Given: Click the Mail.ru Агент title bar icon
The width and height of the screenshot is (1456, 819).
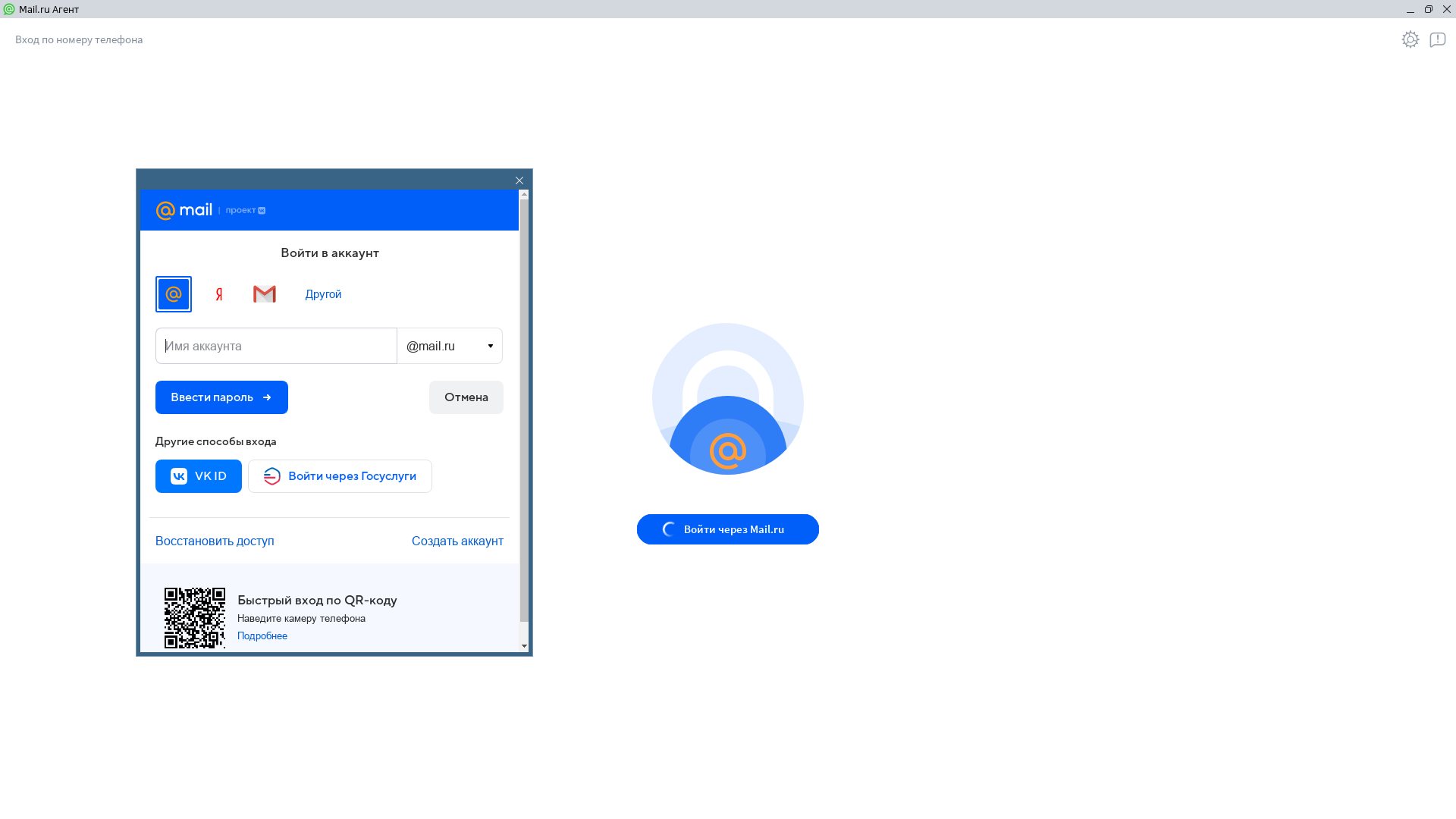Looking at the screenshot, I should [9, 9].
